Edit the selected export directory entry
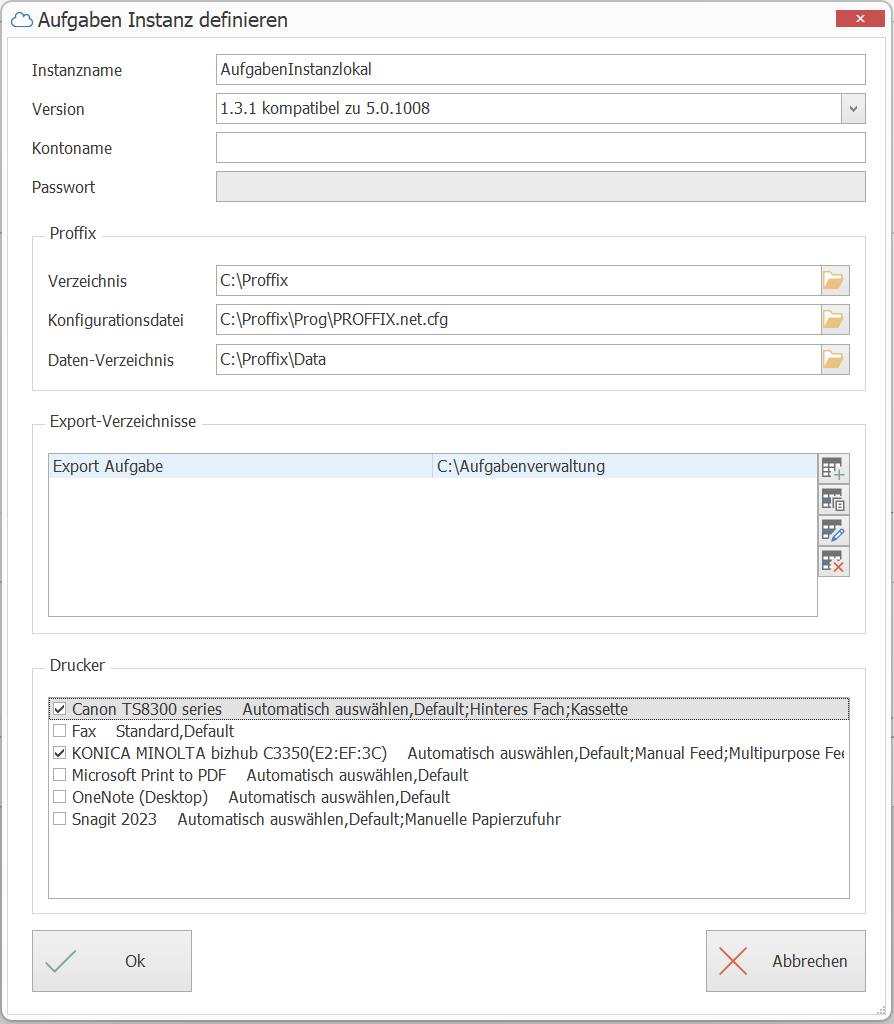This screenshot has width=894, height=1024. [x=833, y=531]
